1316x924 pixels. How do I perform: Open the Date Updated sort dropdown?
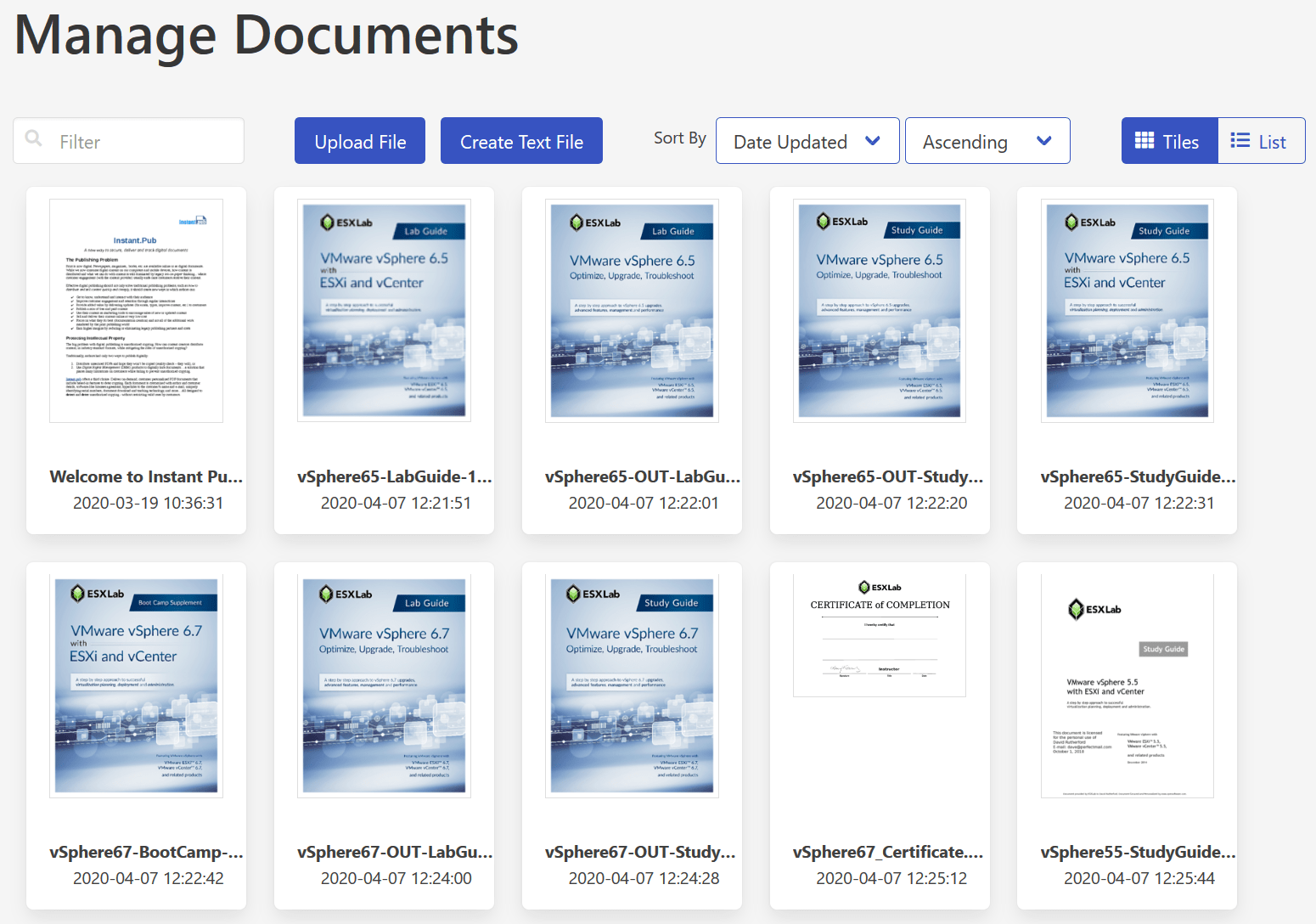(807, 140)
